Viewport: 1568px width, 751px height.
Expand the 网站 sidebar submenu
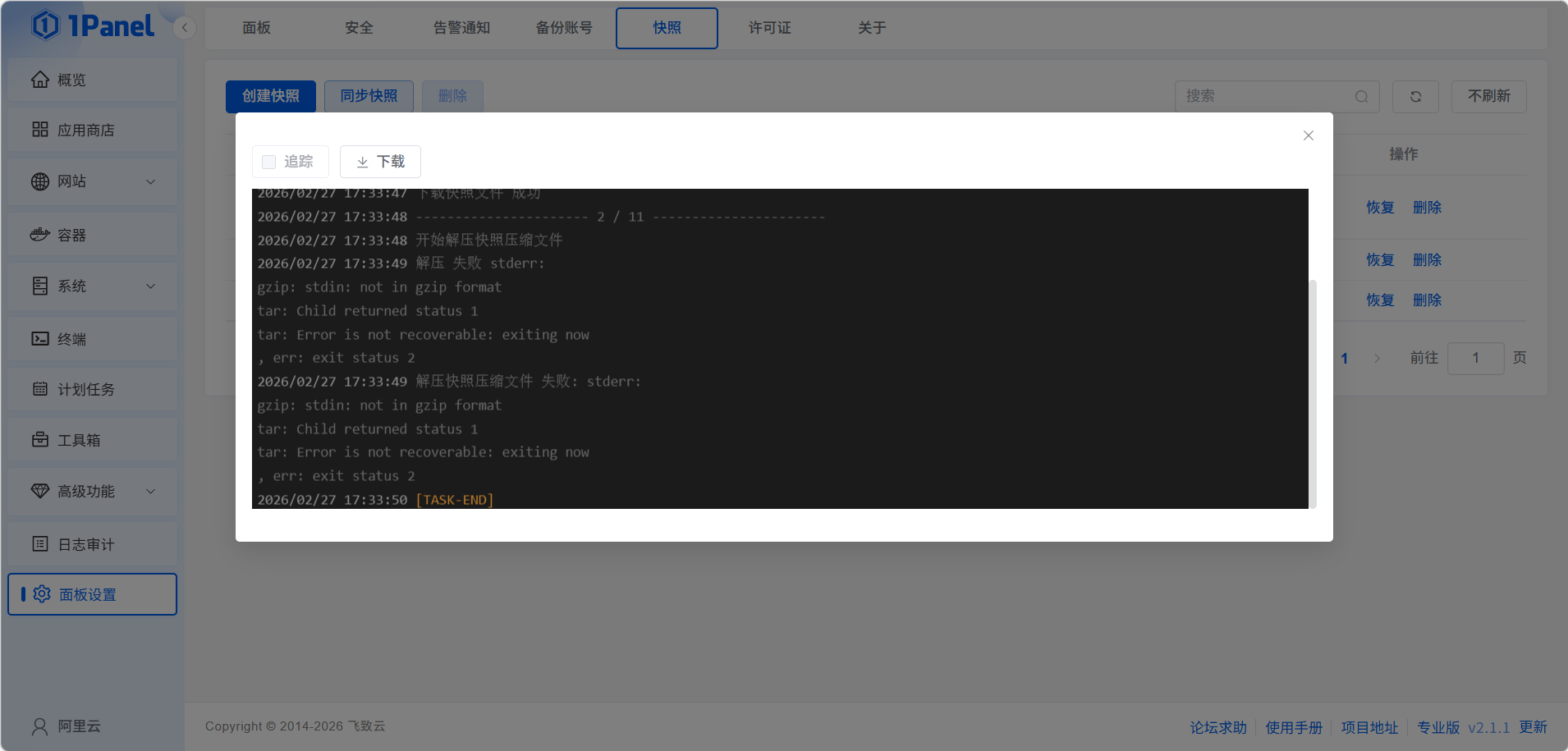point(150,181)
